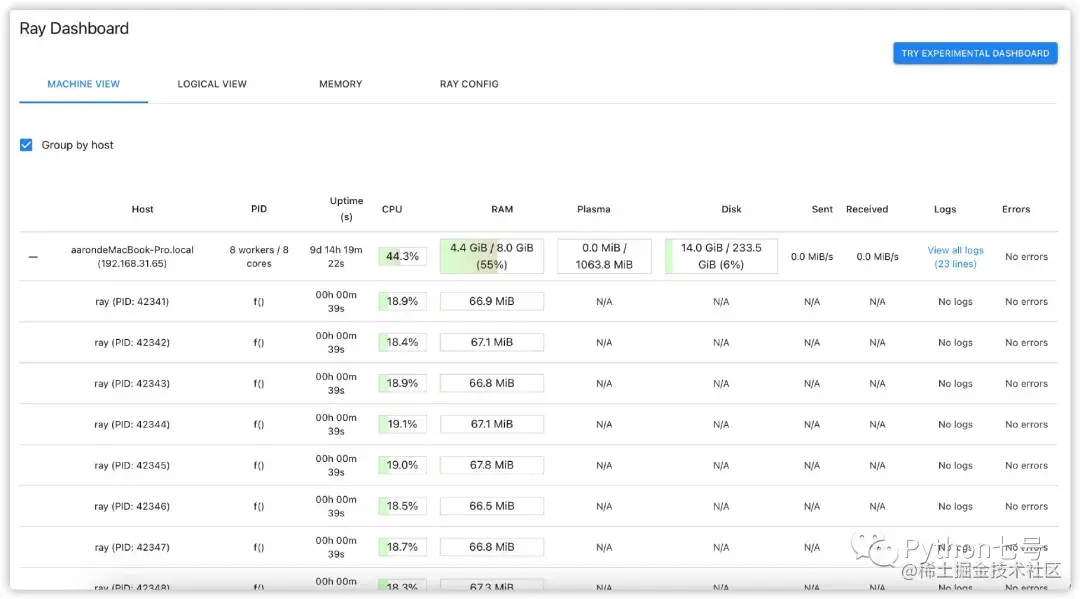The width and height of the screenshot is (1080, 599).
Task: Click the Disk usage bar 14.0 GiB / 233.5 GiB
Action: click(x=721, y=256)
